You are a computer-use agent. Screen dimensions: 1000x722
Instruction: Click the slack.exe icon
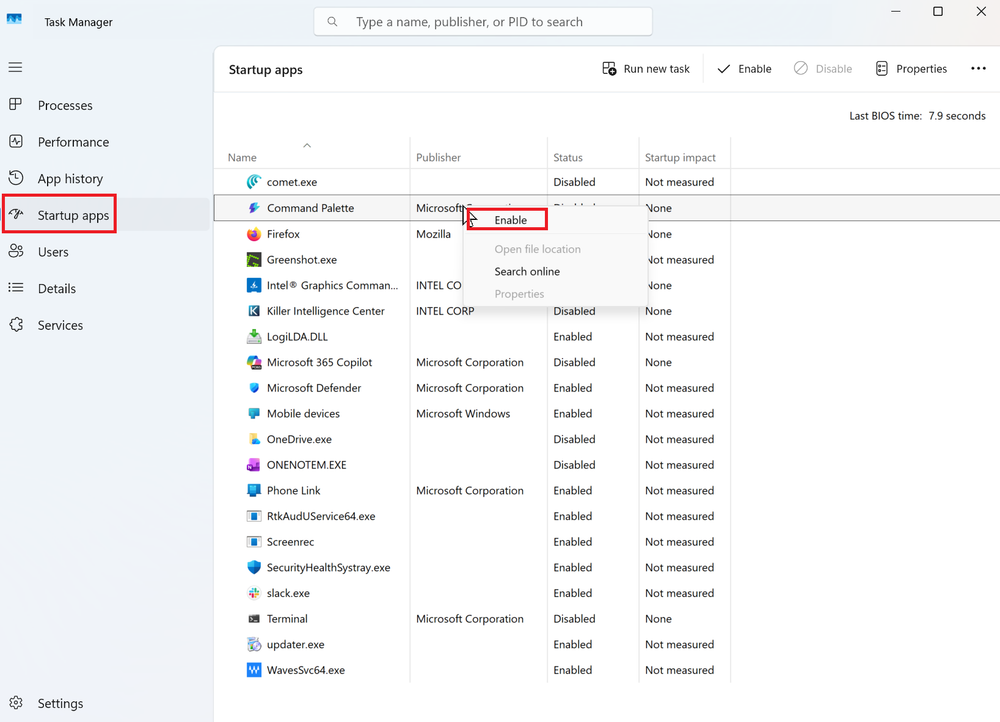(x=254, y=593)
